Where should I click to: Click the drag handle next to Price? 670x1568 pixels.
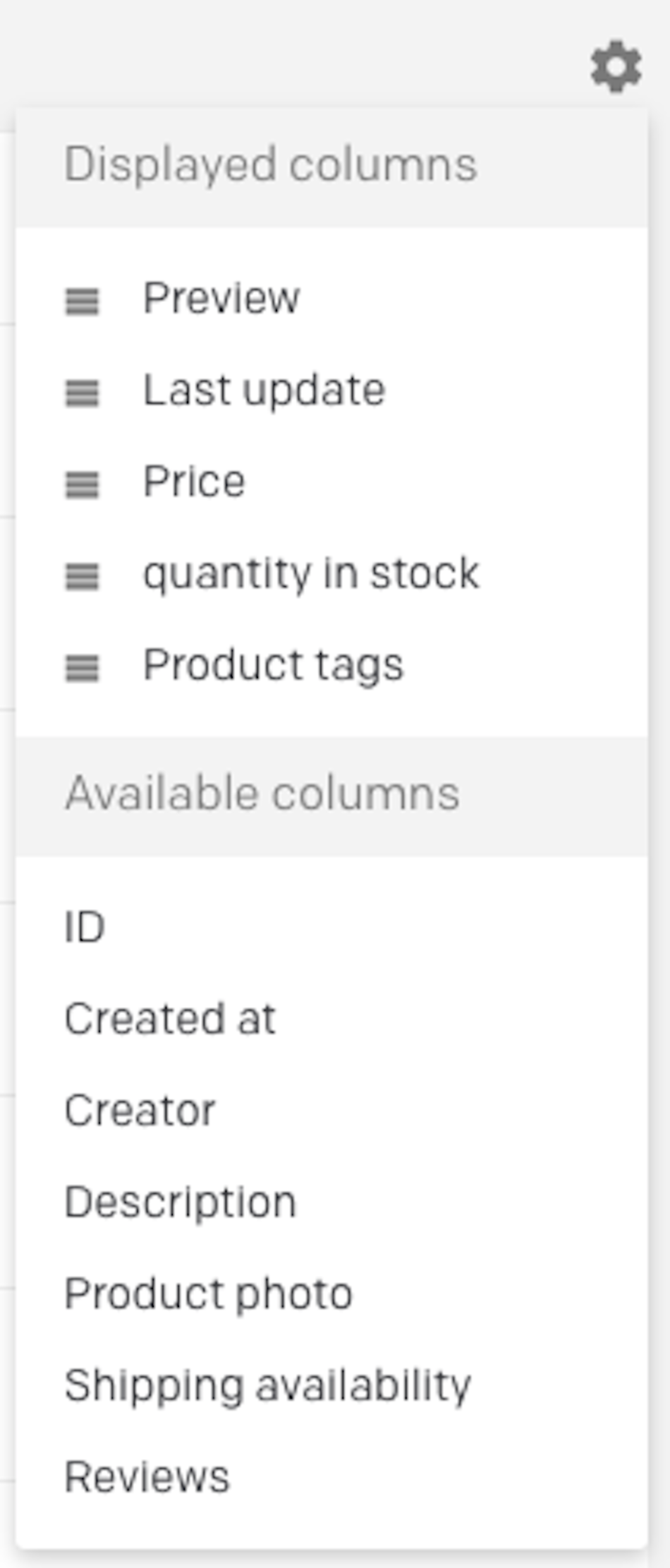coord(83,485)
